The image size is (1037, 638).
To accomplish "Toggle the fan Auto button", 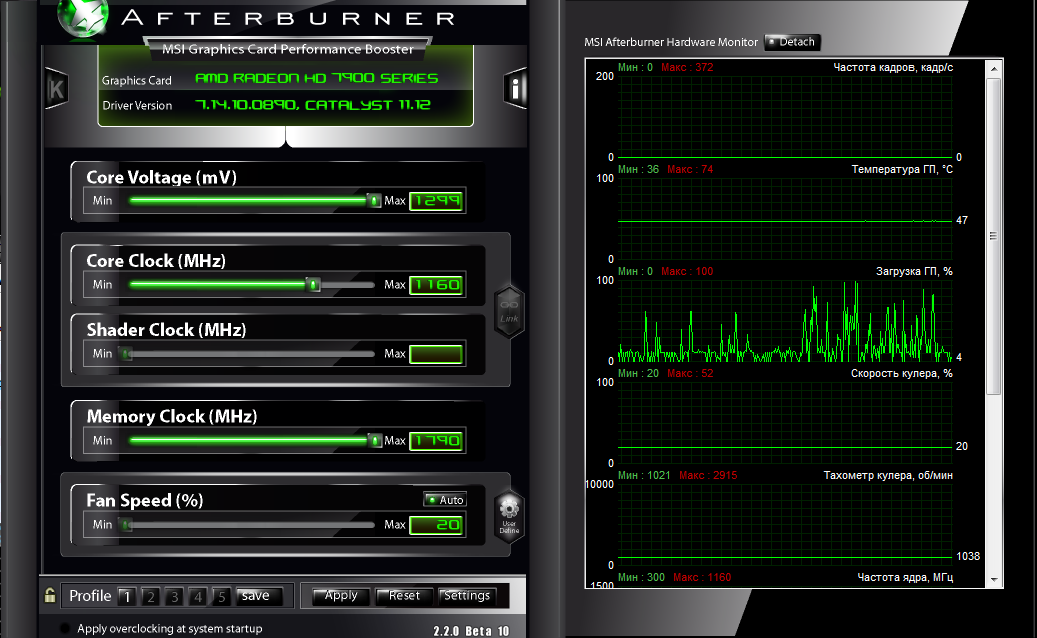I will point(445,500).
